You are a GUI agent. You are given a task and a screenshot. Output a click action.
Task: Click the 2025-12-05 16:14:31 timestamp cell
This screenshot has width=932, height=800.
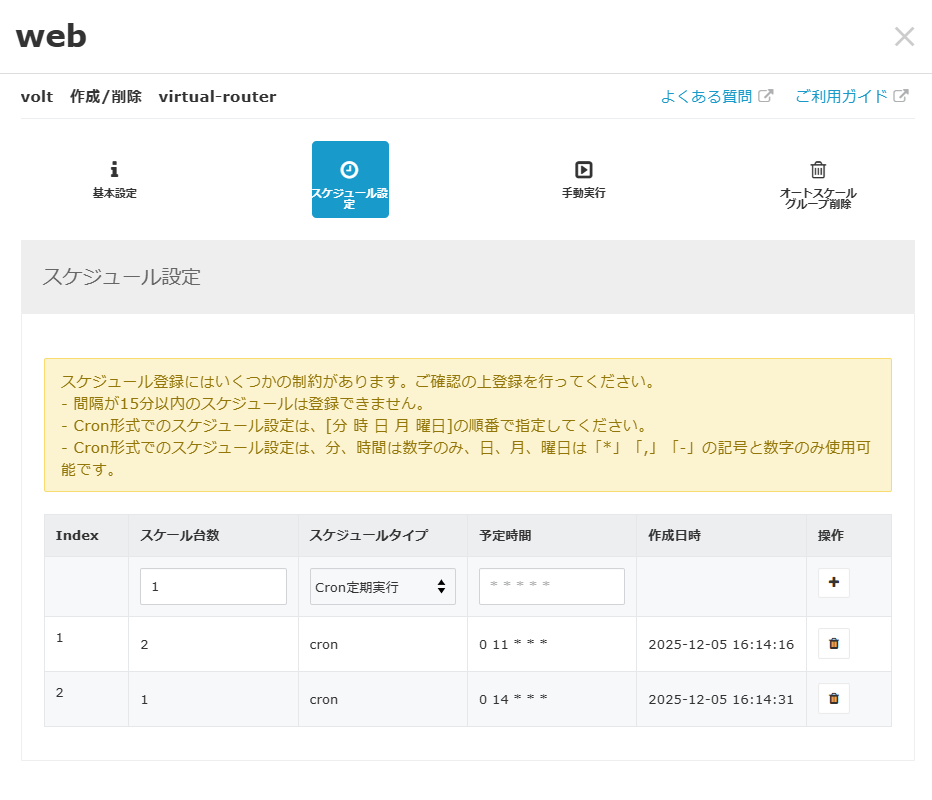(720, 700)
